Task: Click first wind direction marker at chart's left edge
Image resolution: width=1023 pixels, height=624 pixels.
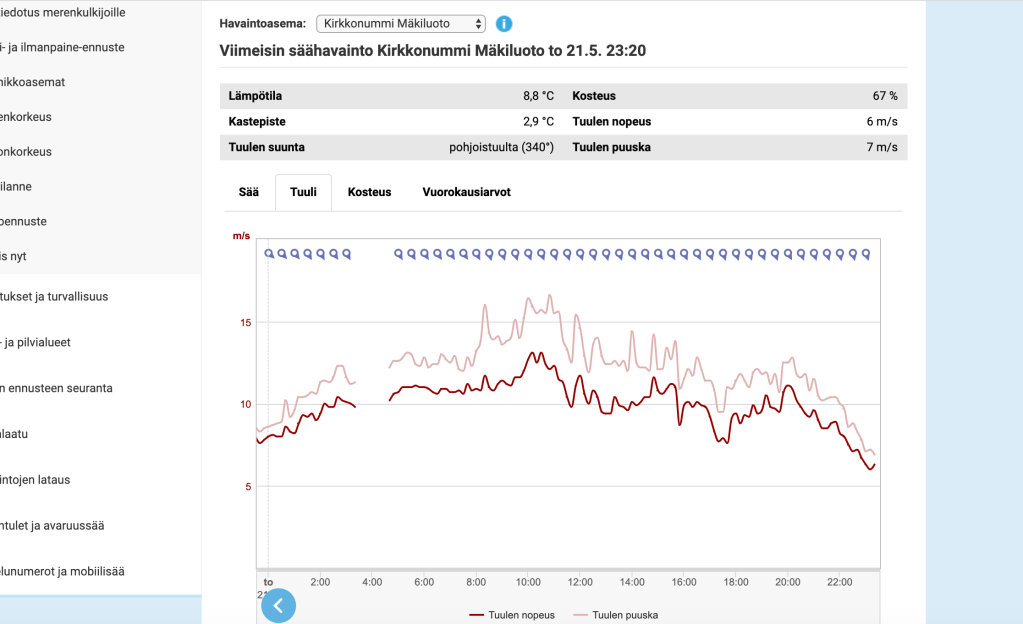Action: [269, 254]
